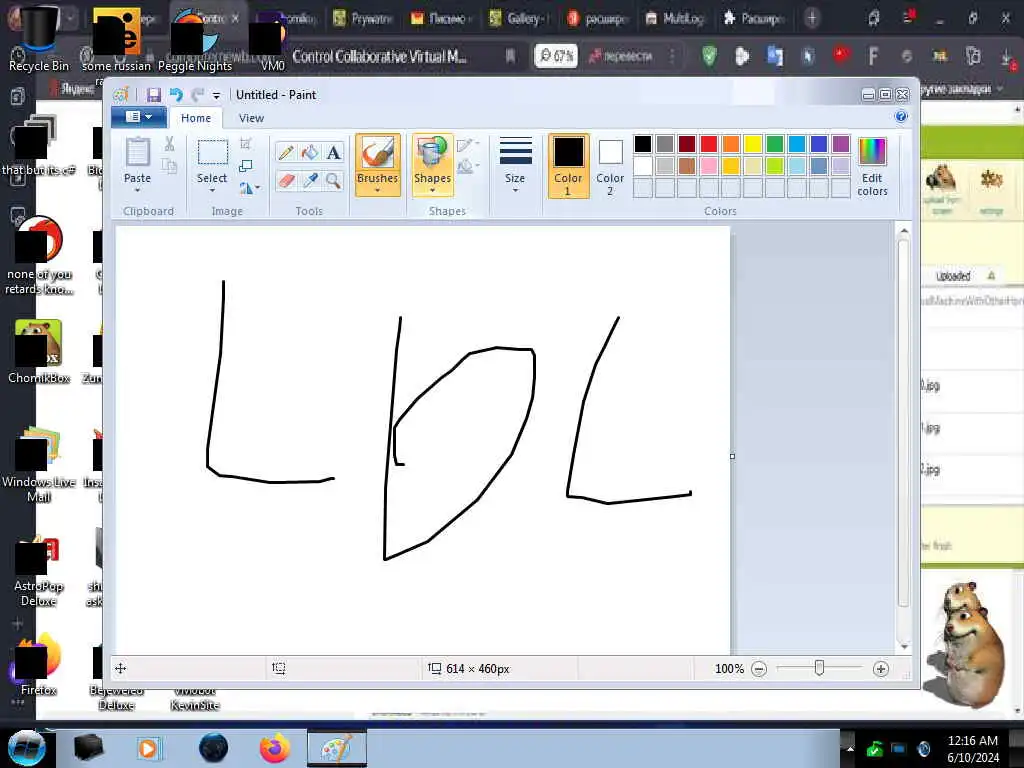Click the Redo arrow in quick access toolbar
Screen dimensions: 1024x768
point(197,95)
